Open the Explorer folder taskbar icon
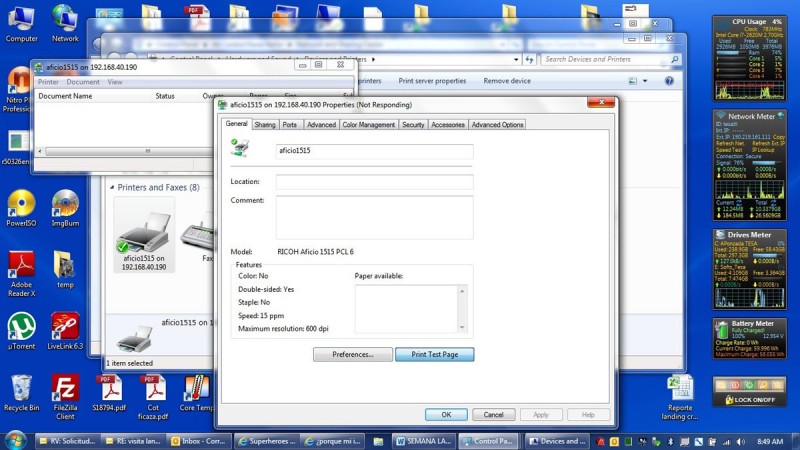The image size is (800, 450). click(x=378, y=441)
